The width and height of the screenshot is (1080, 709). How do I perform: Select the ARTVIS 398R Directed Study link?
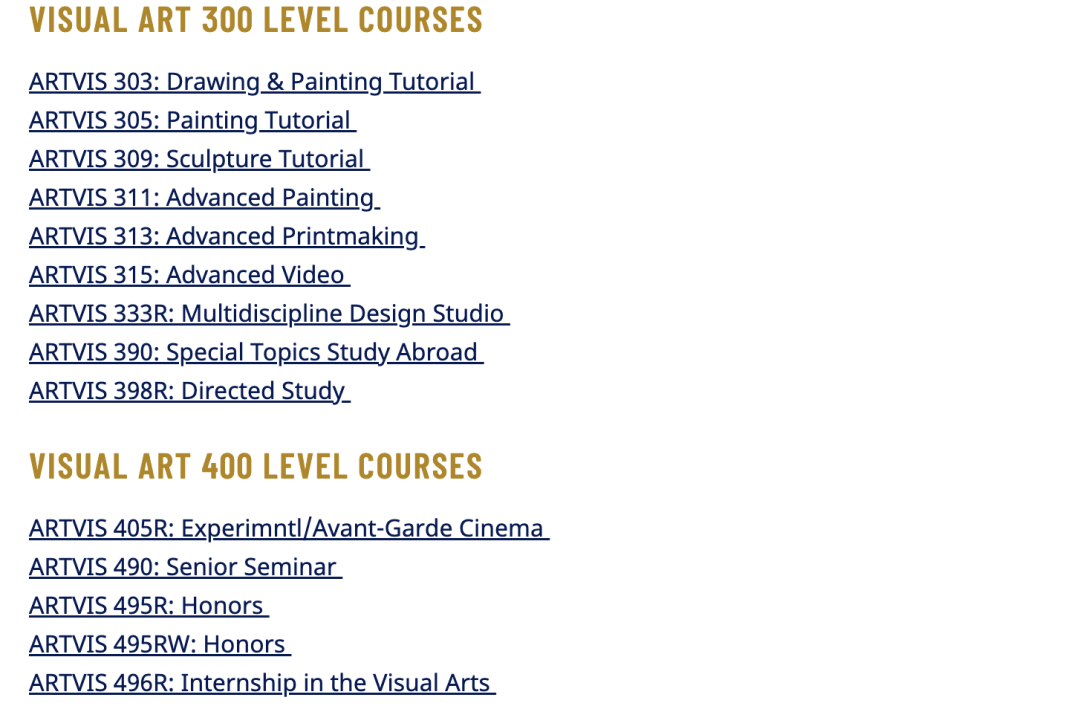(x=189, y=392)
